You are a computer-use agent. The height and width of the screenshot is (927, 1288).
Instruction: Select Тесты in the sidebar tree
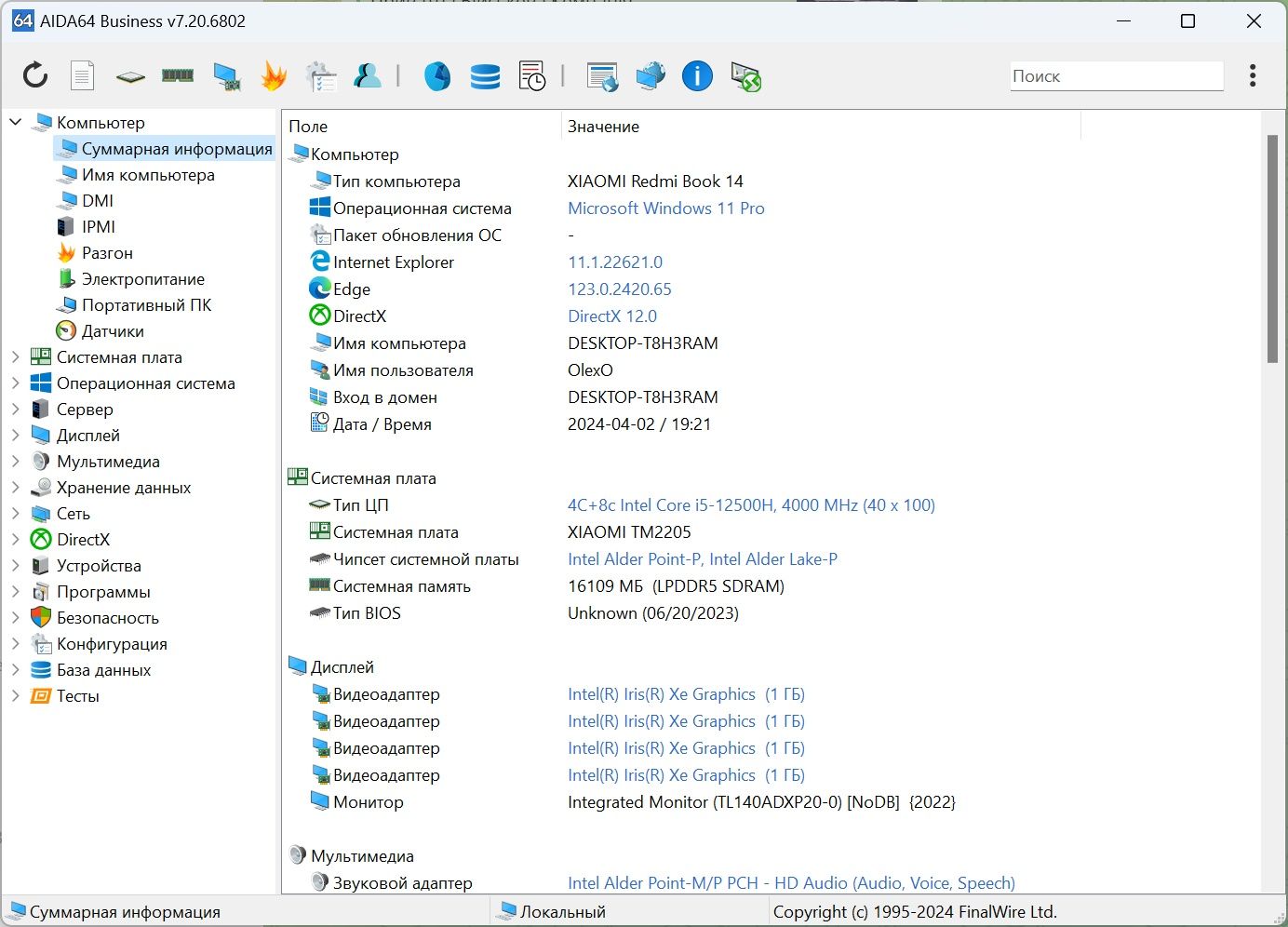coord(65,695)
